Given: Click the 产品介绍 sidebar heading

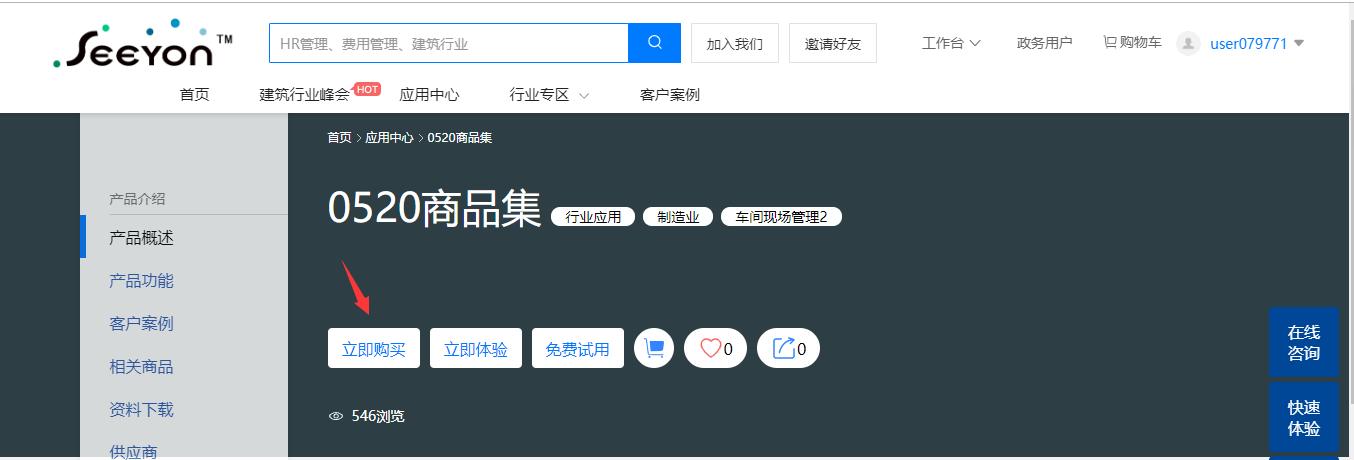Looking at the screenshot, I should (x=137, y=199).
